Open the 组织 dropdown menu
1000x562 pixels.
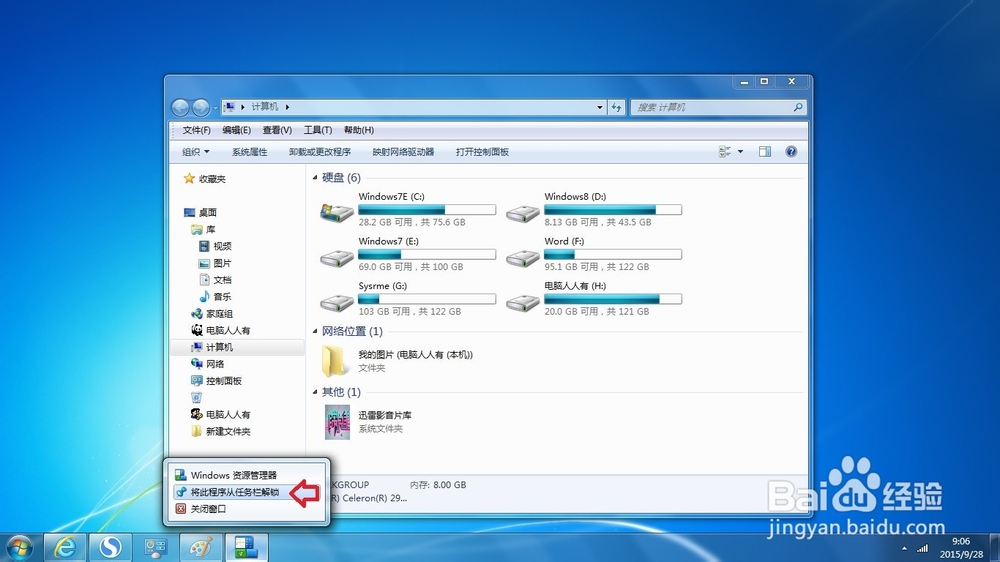tap(195, 152)
